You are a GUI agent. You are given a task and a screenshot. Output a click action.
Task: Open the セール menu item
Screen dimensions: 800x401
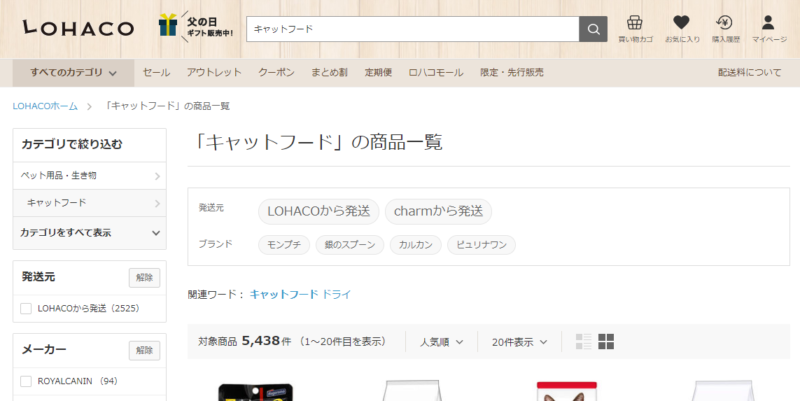pyautogui.click(x=156, y=72)
